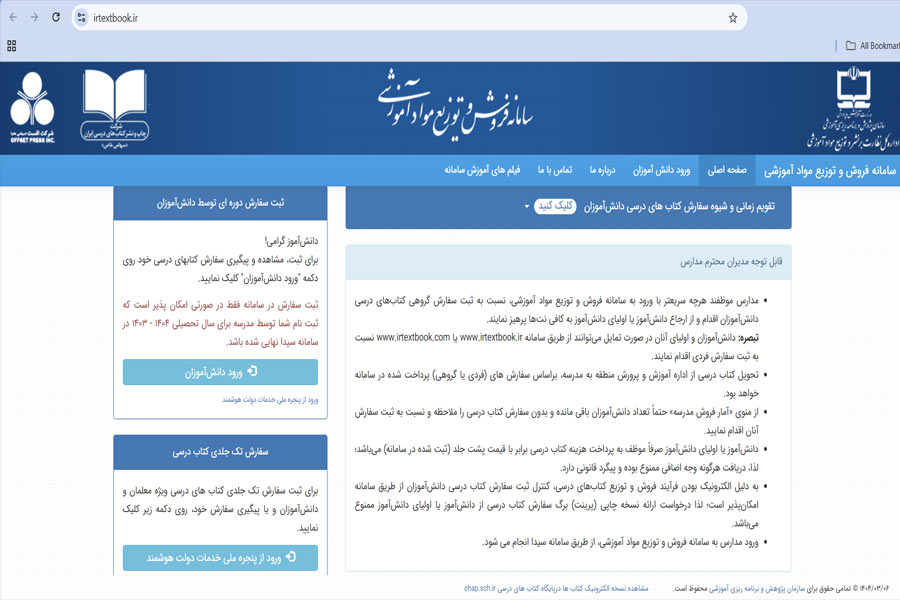Click the bullet starting "به دلیل الکترونیک بودن فرآیند"

[x=557, y=505]
